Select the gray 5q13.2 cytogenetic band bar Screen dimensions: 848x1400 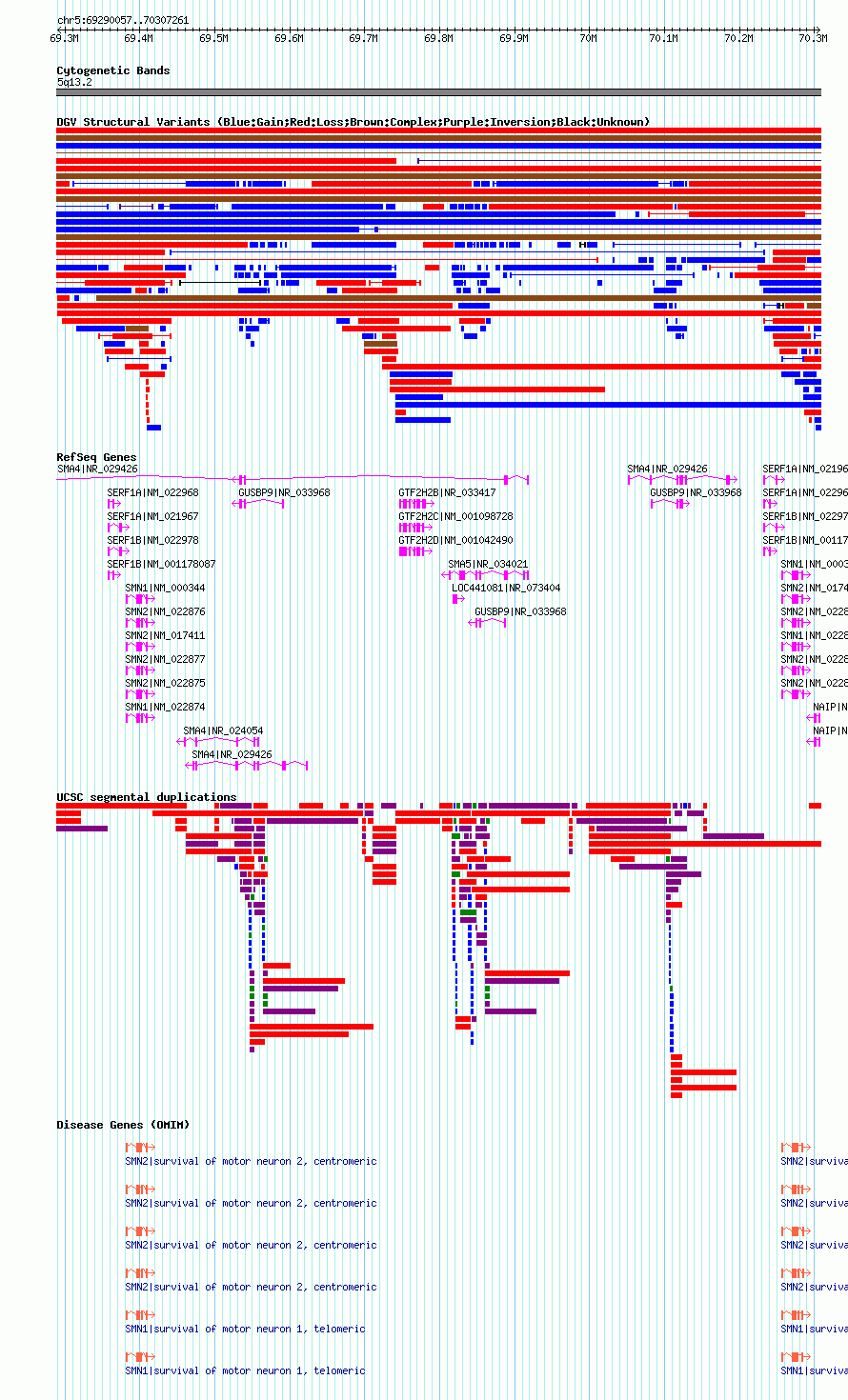pos(438,92)
